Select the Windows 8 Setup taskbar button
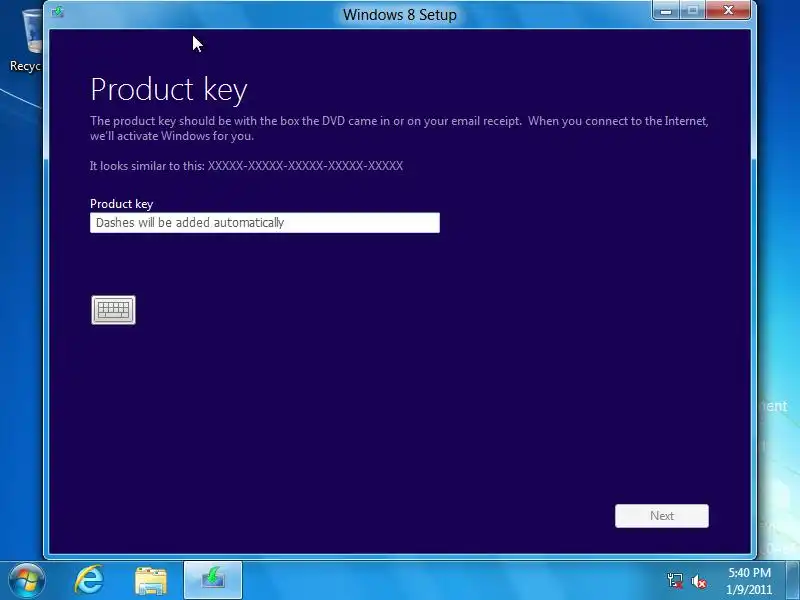Screen dimensions: 800x600 point(213,580)
